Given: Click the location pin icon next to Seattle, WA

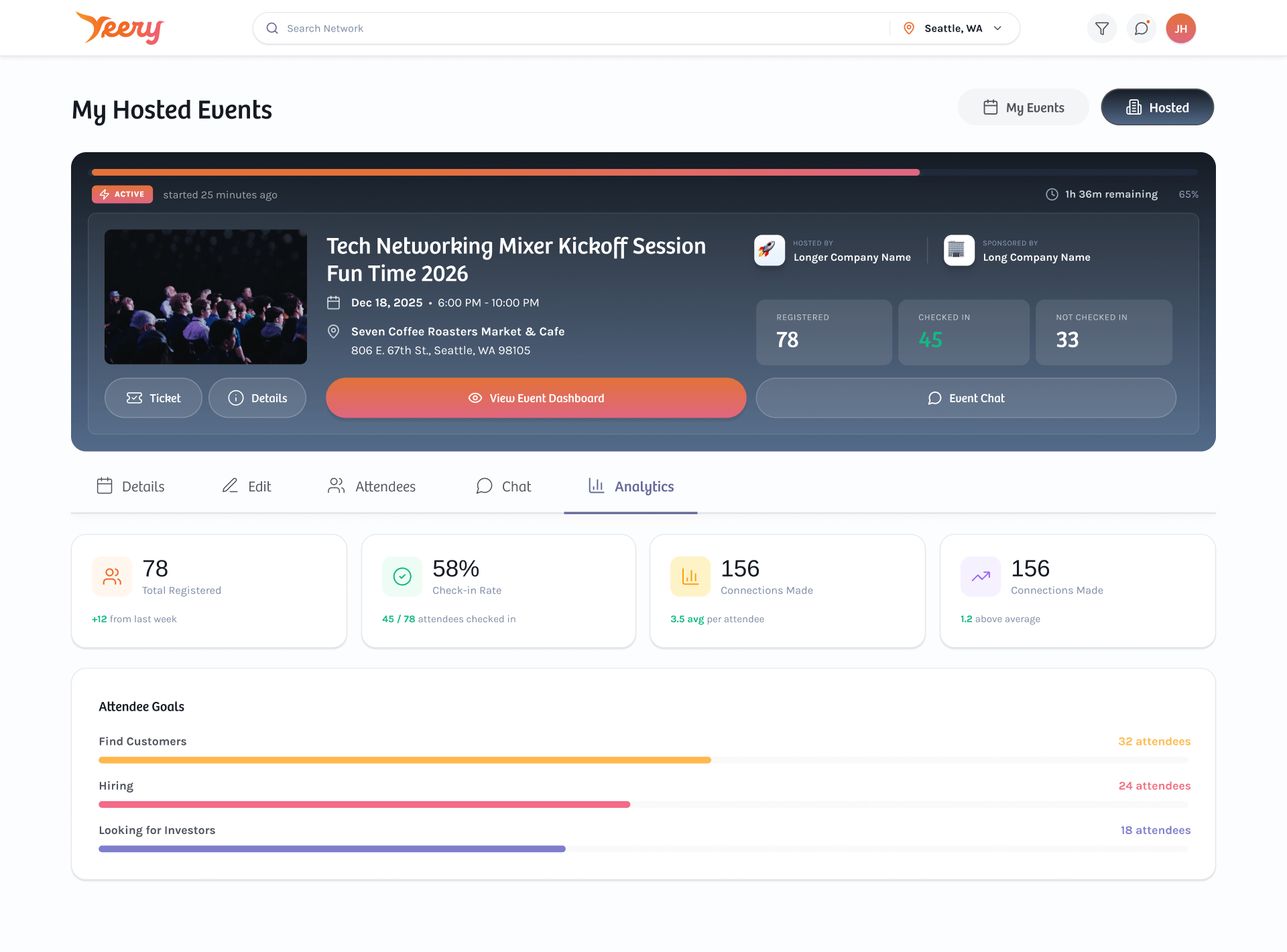Looking at the screenshot, I should (910, 28).
